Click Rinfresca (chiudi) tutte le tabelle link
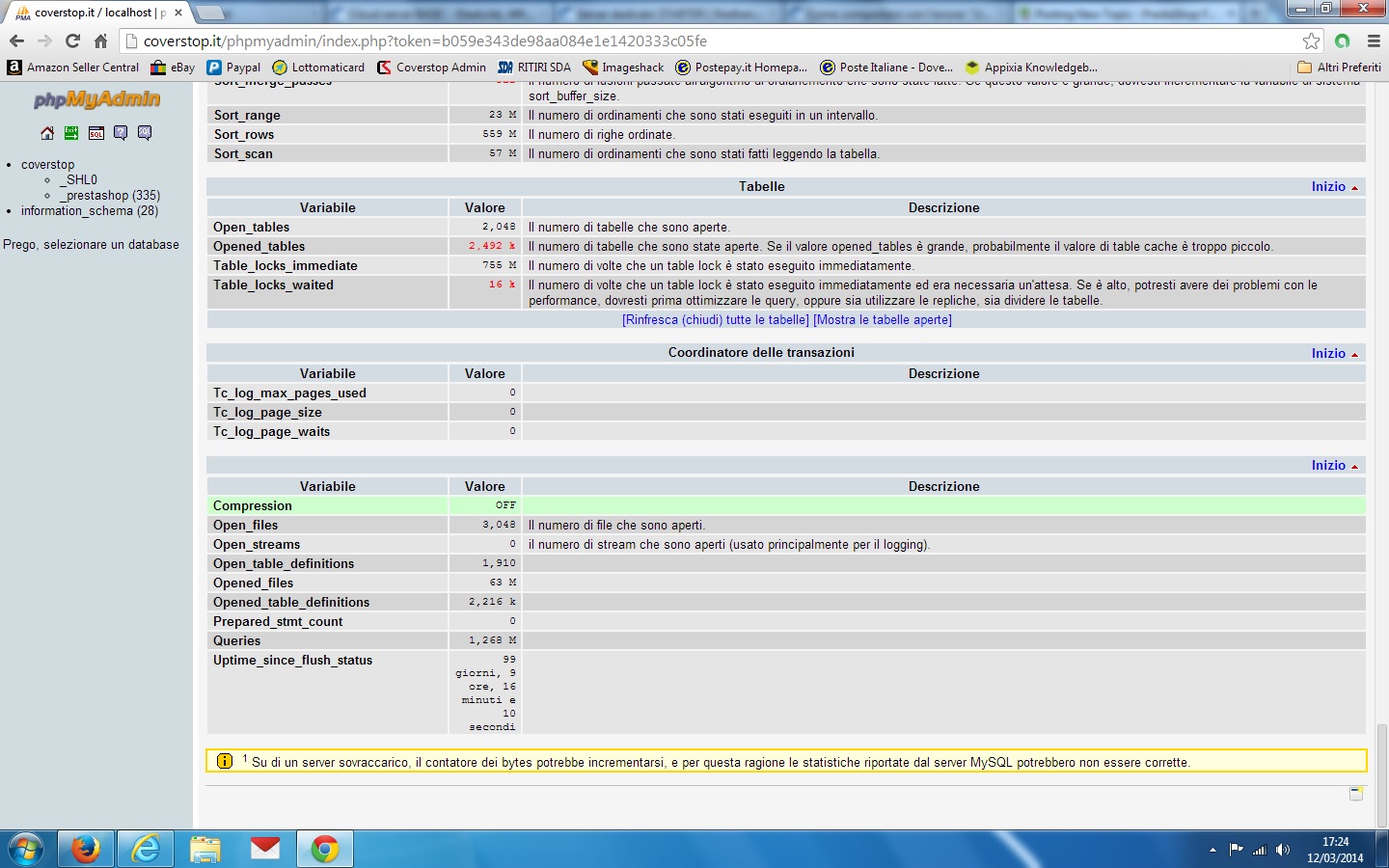 pos(716,320)
